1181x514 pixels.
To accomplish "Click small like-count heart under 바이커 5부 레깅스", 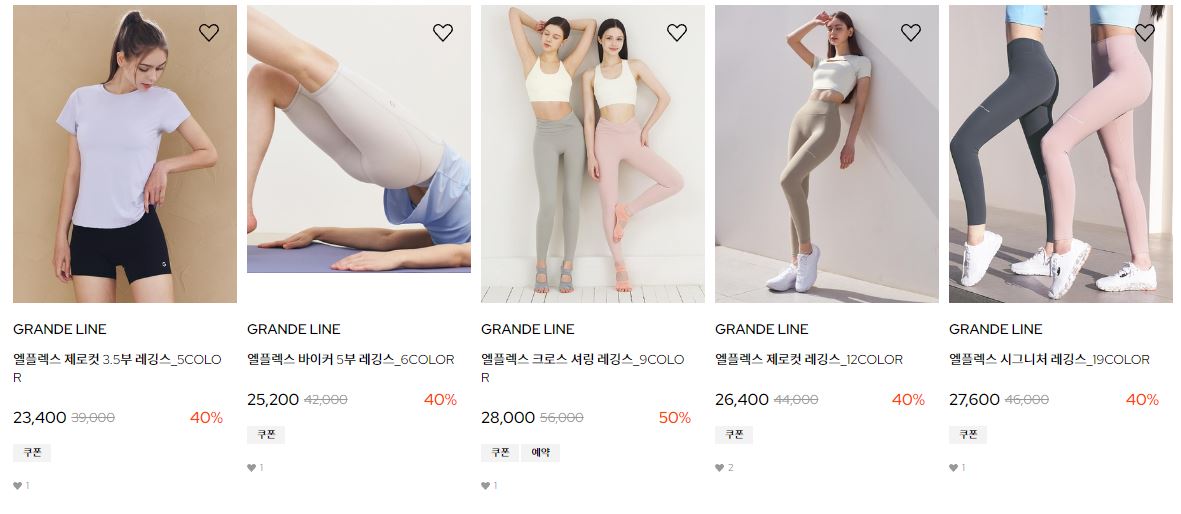I will [252, 467].
